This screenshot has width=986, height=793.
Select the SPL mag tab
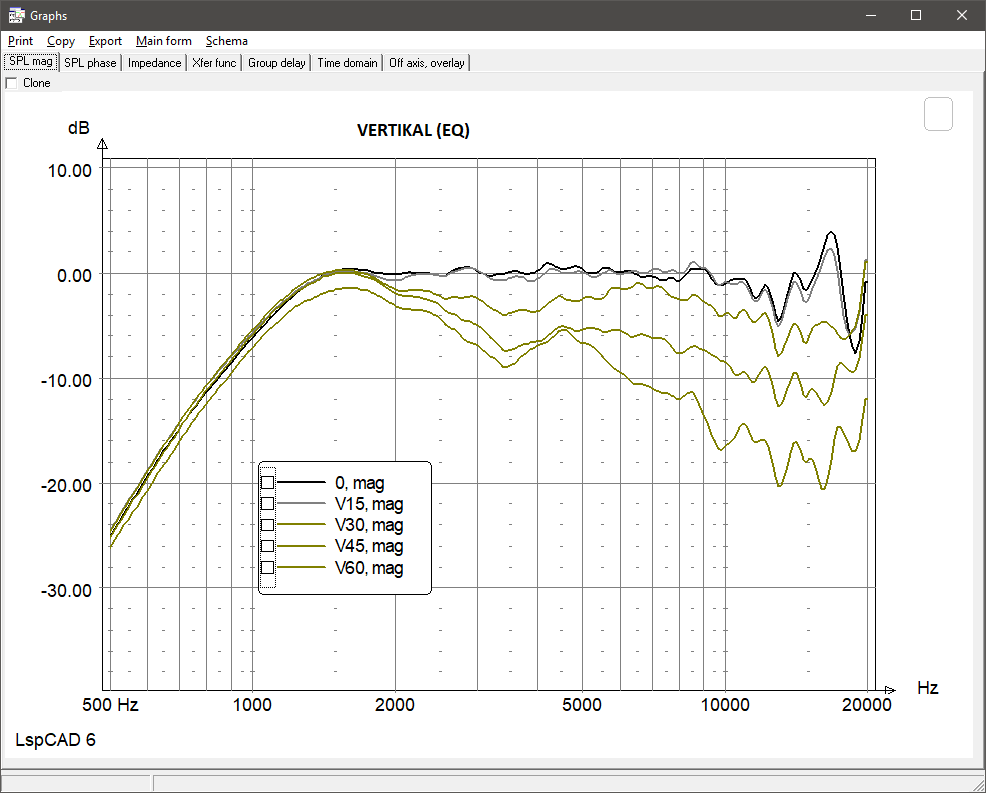[30, 61]
